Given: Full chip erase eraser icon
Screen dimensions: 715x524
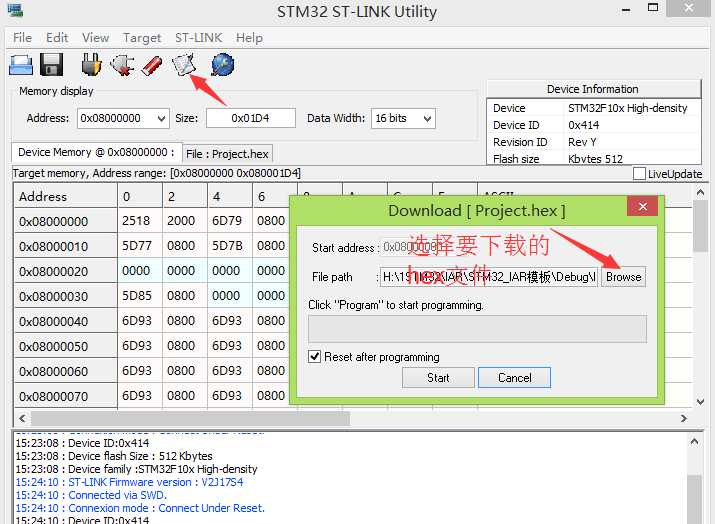Looking at the screenshot, I should point(152,65).
